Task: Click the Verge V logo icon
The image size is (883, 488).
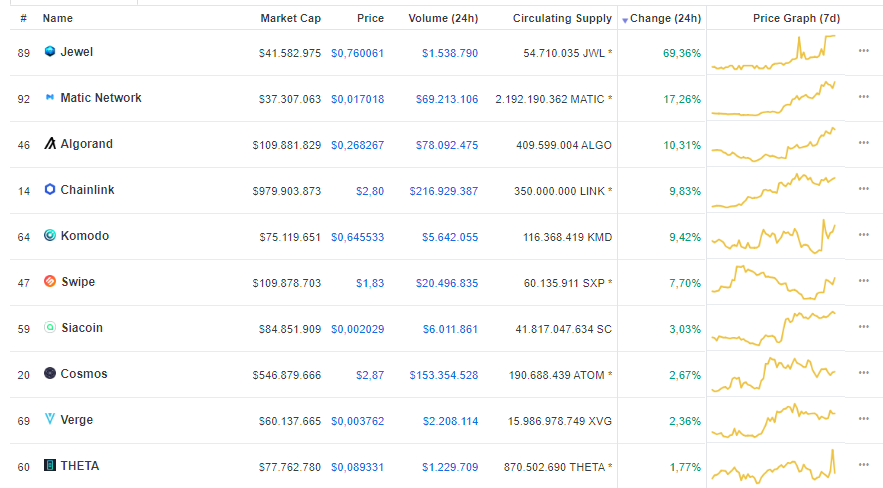Action: [50, 419]
